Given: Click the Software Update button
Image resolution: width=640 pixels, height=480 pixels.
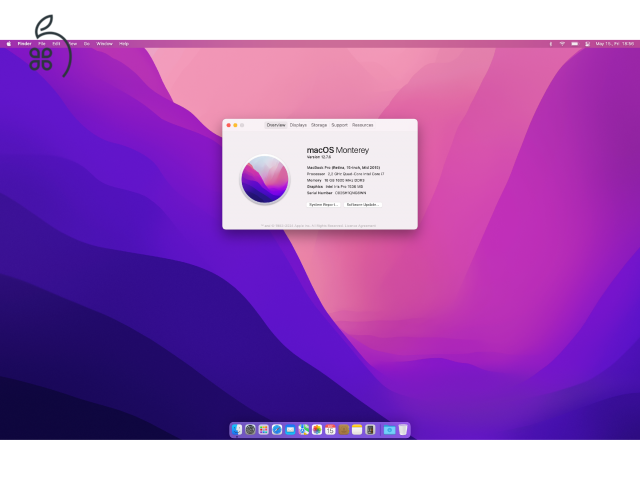Looking at the screenshot, I should click(363, 204).
